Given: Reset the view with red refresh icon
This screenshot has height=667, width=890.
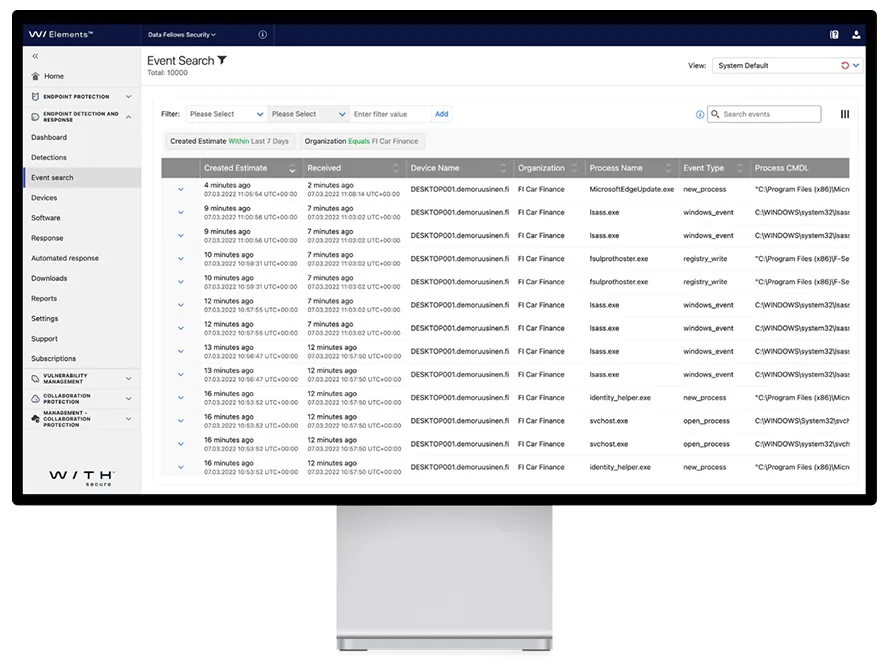Looking at the screenshot, I should pos(844,66).
